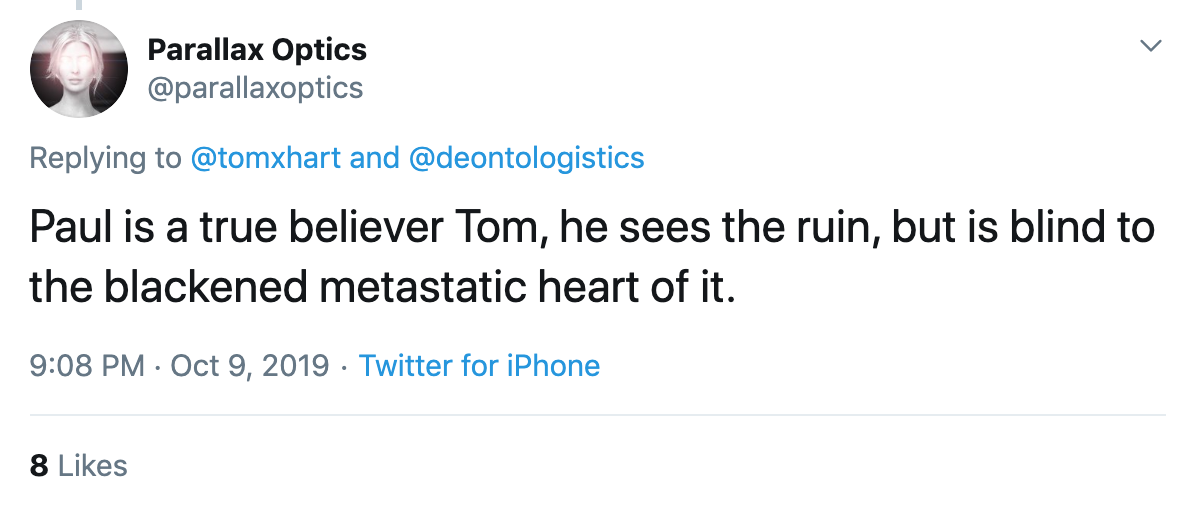The height and width of the screenshot is (512, 1196).
Task: Open the Parallax Optics display name
Action: coord(257,49)
